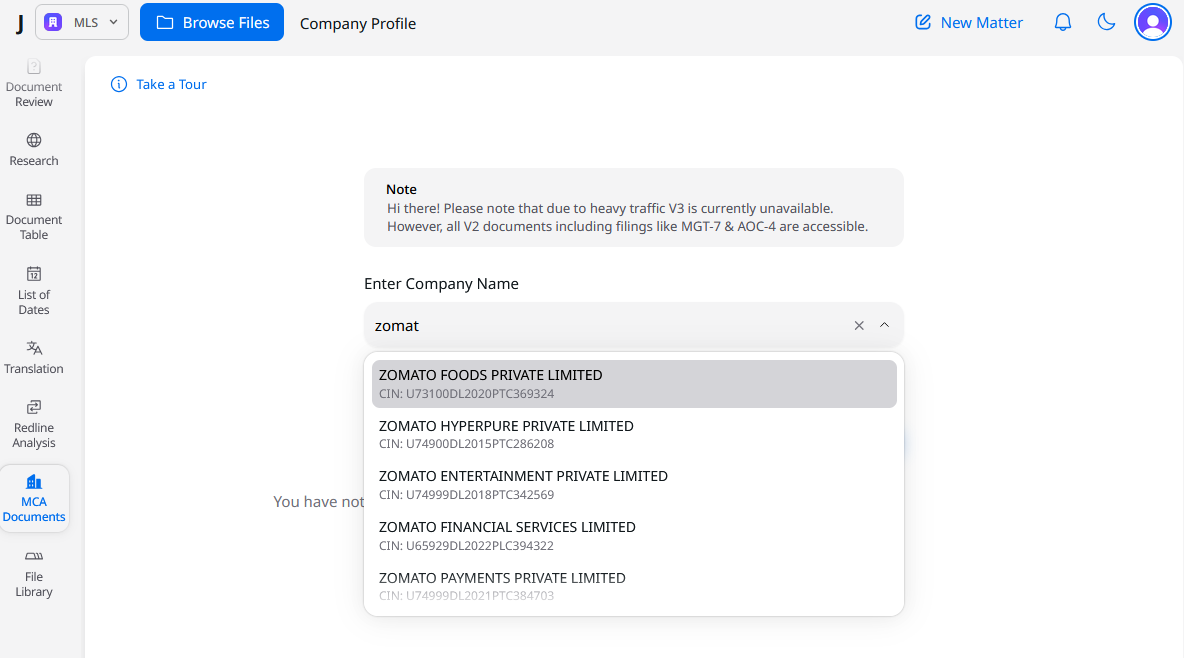Open the notifications bell icon
Screen dimensions: 1184x658
[1063, 22]
